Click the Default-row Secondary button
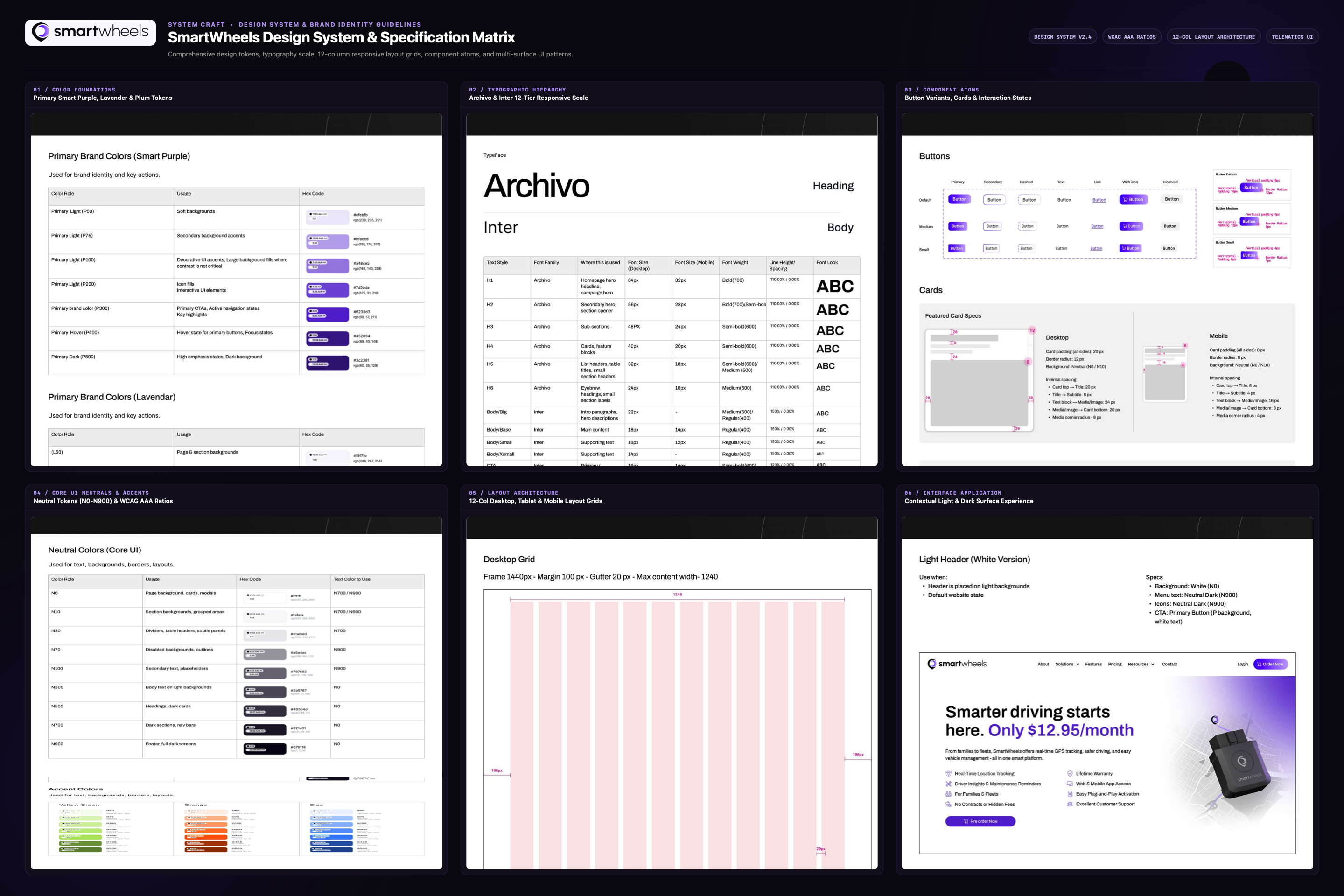The height and width of the screenshot is (896, 1344). tap(994, 200)
